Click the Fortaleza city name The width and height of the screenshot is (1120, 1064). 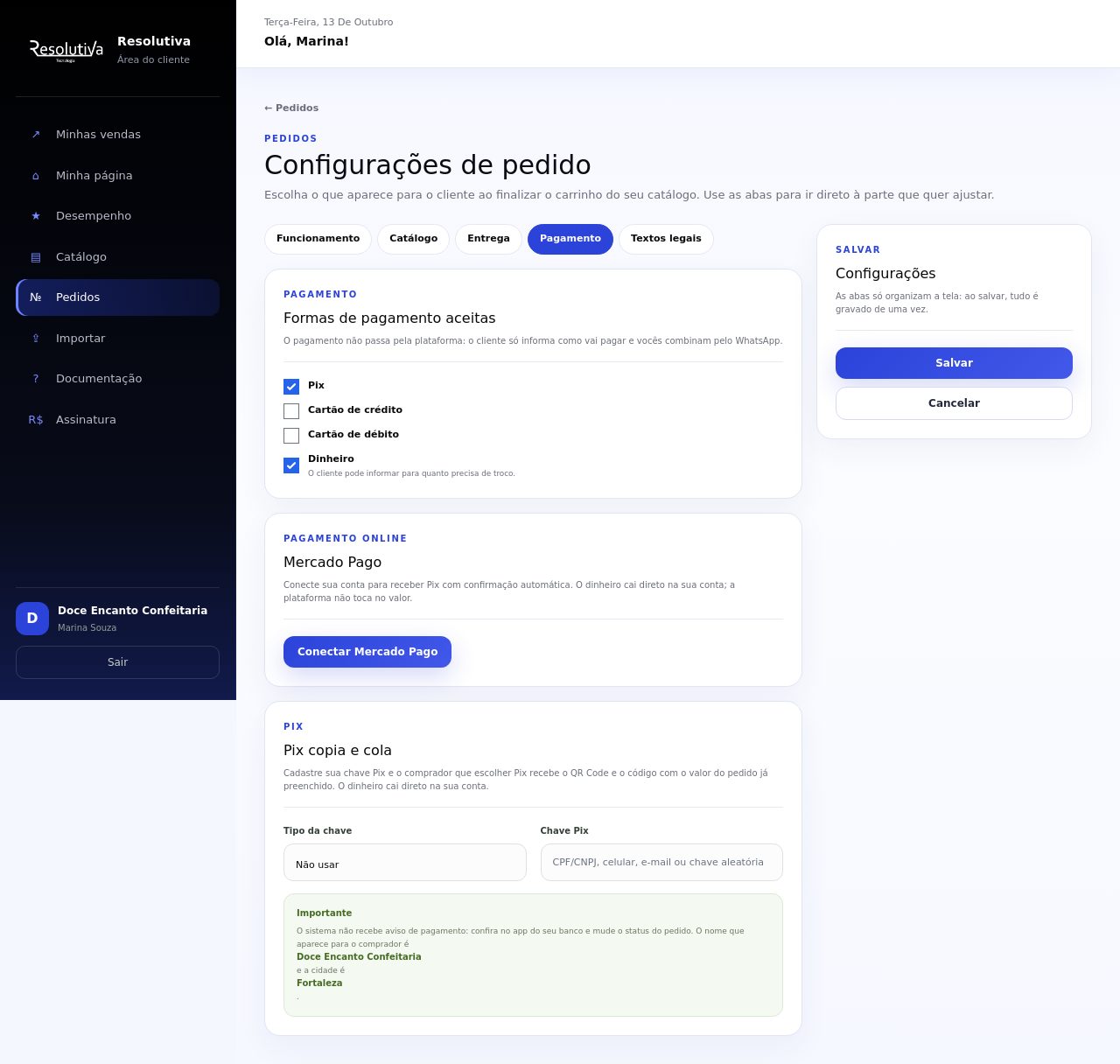tap(319, 983)
